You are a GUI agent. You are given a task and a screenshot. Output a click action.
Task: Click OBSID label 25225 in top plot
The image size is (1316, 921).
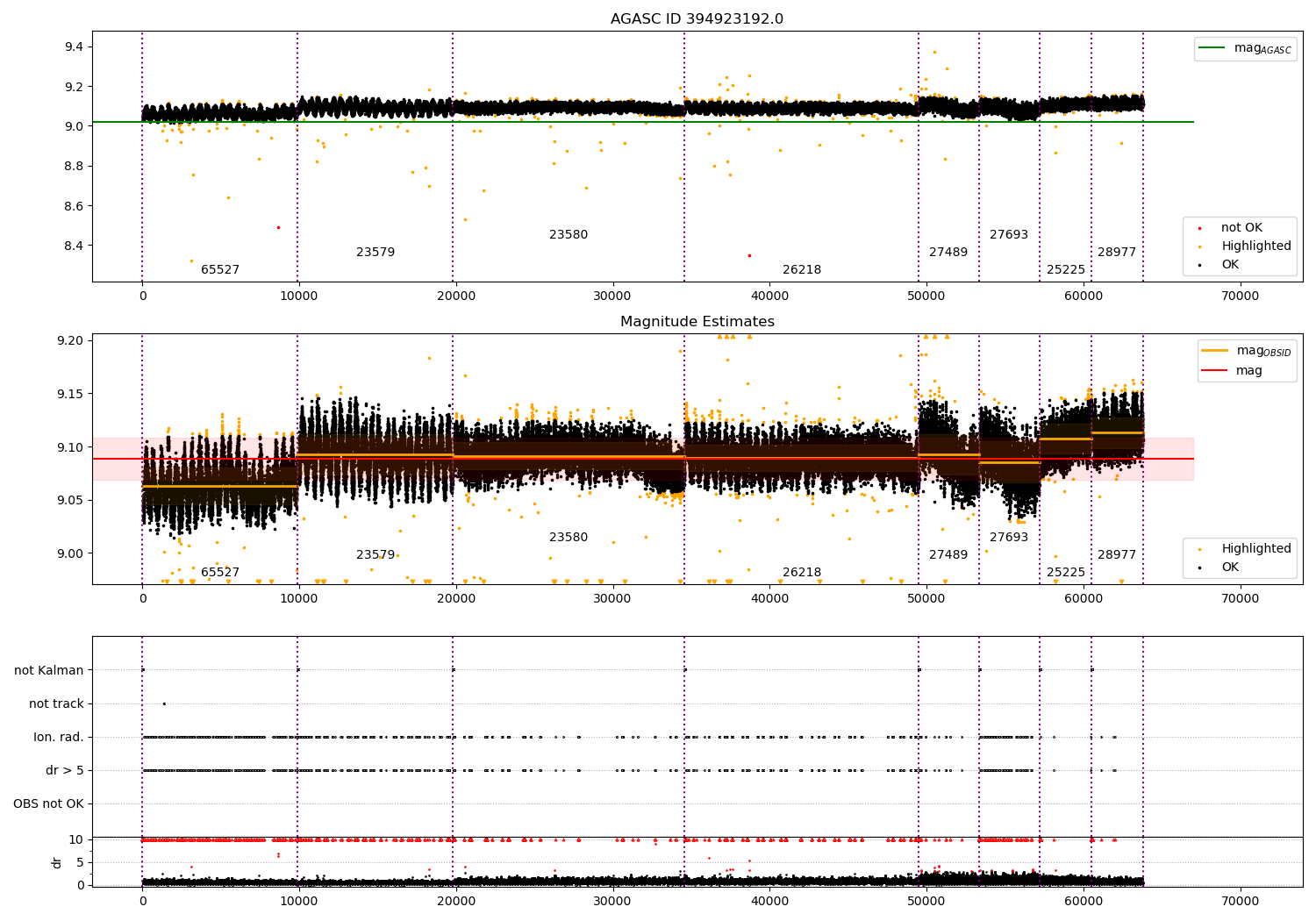tap(1066, 270)
